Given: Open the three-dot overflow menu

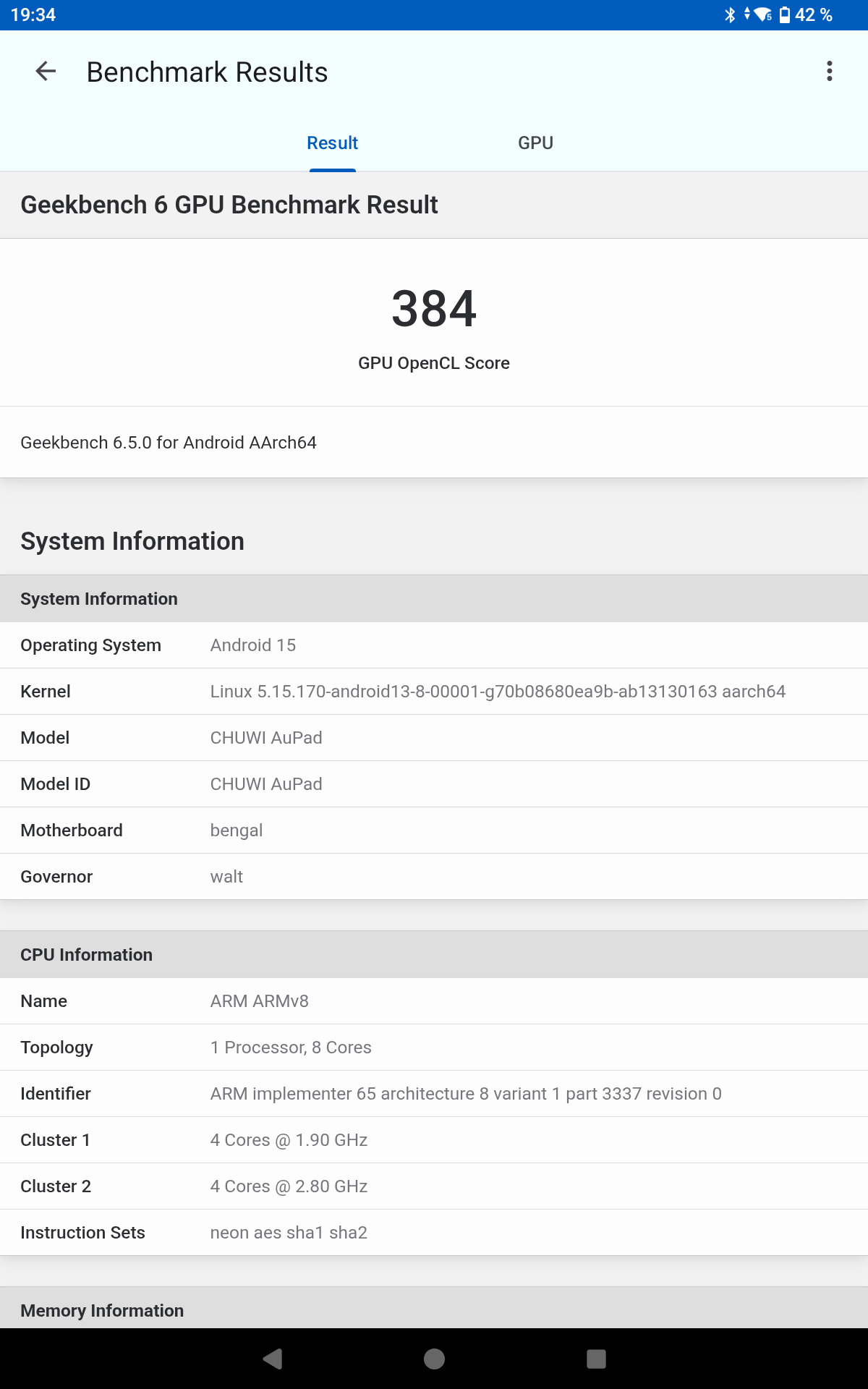Looking at the screenshot, I should (830, 71).
